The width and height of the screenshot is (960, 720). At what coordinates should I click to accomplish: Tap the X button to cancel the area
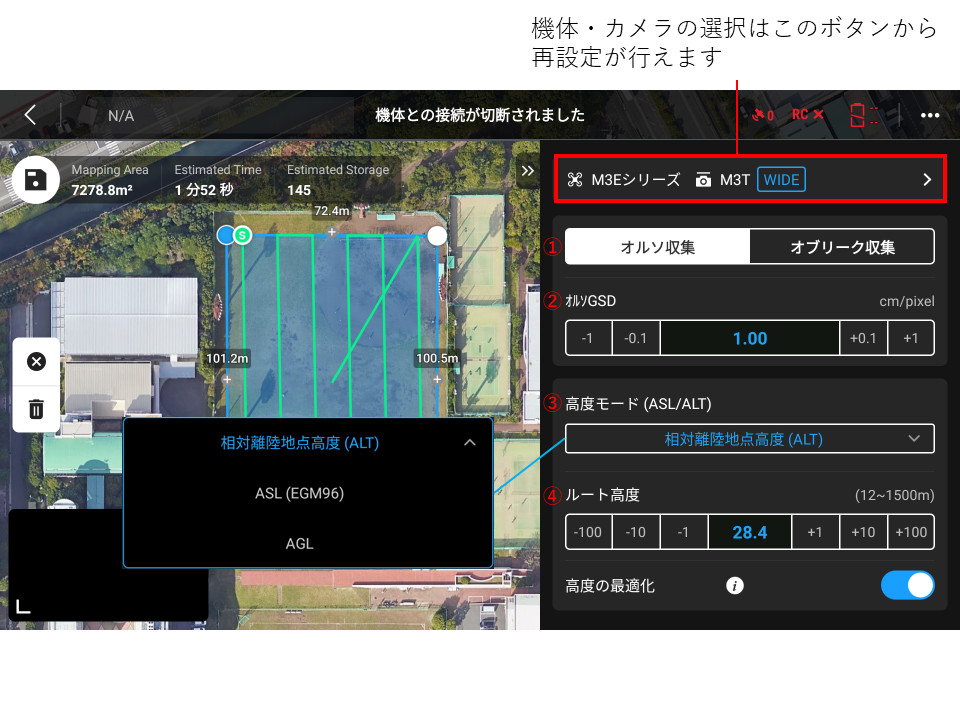(36, 361)
